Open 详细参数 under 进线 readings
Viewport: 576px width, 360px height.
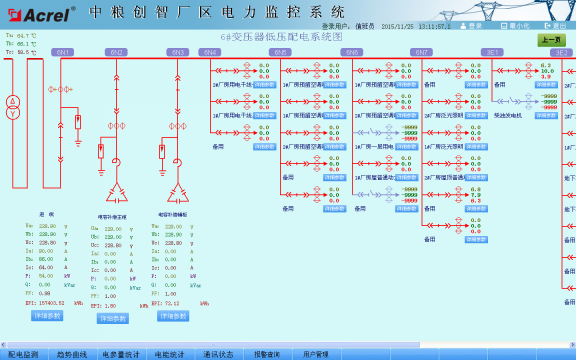pyautogui.click(x=47, y=316)
